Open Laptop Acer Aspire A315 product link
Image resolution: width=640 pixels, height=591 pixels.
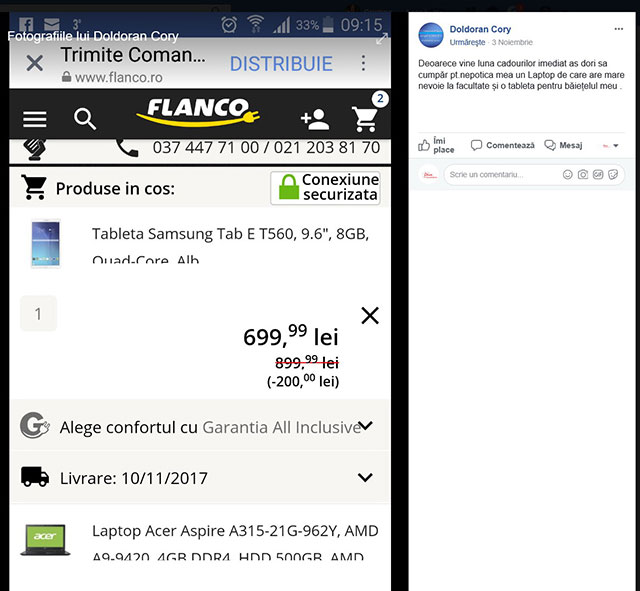[235, 542]
